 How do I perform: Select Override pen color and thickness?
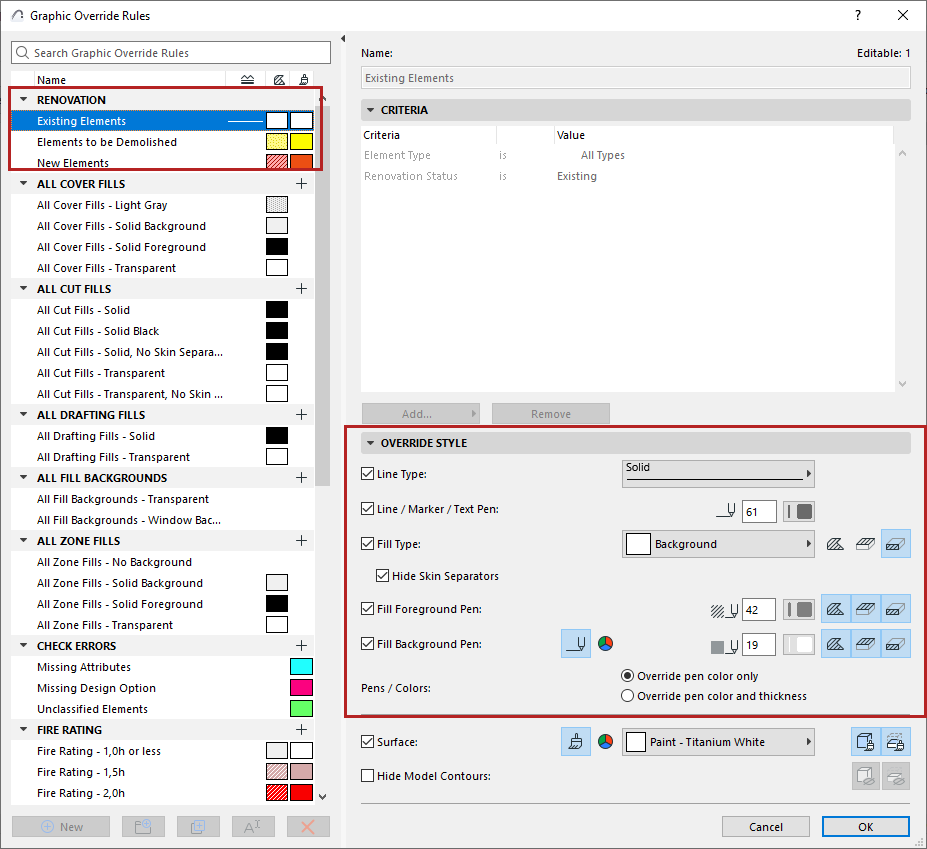pos(627,696)
